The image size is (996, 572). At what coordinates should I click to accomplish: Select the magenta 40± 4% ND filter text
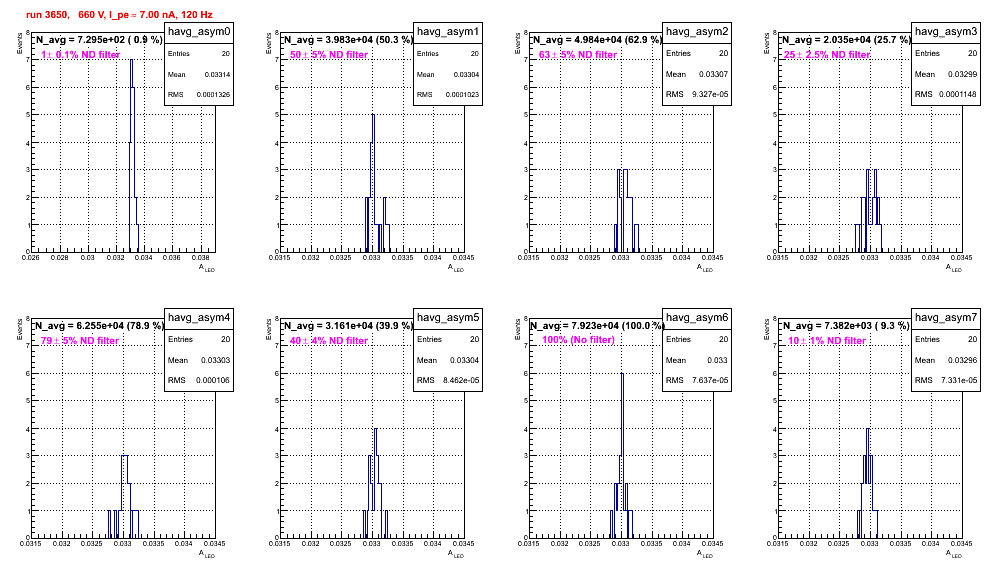click(329, 341)
